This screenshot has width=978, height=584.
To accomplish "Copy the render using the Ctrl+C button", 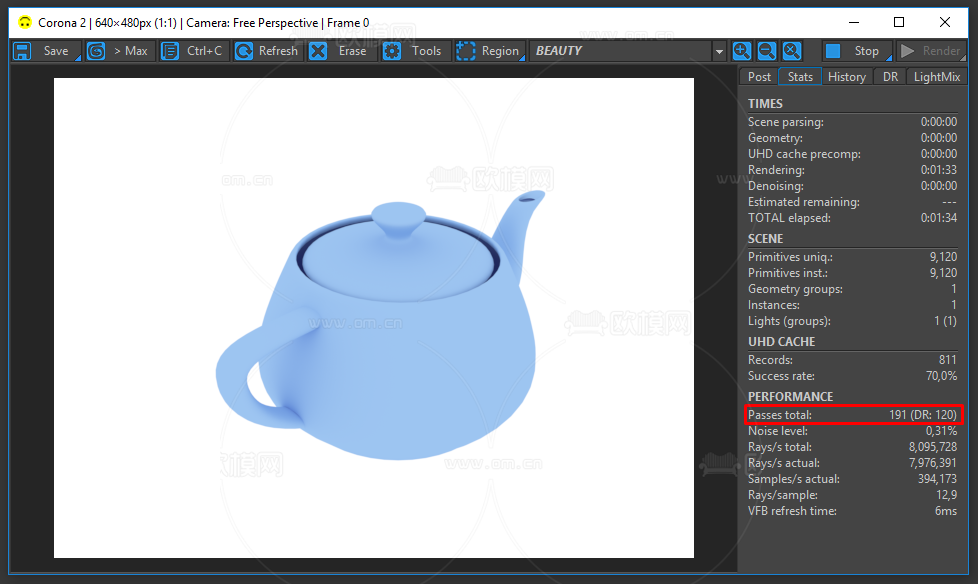I will 194,51.
